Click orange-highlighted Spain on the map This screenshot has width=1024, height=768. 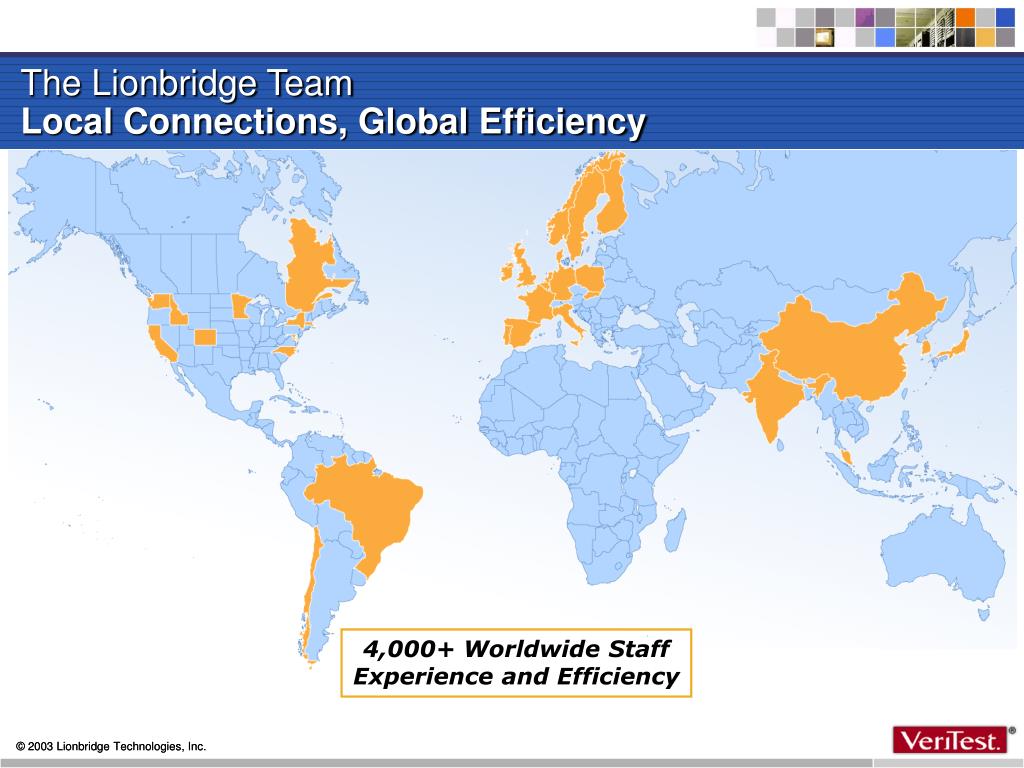click(x=522, y=332)
